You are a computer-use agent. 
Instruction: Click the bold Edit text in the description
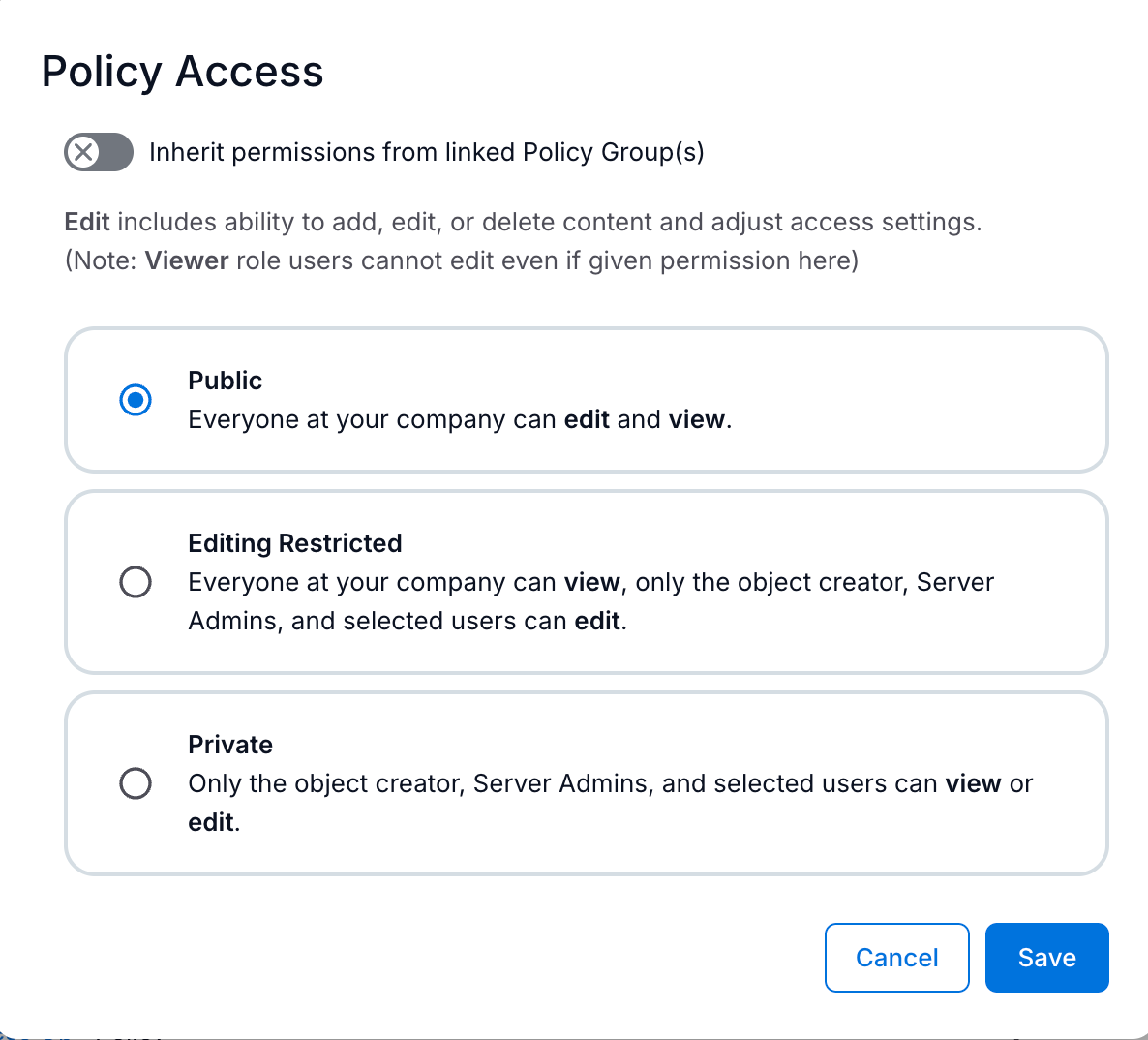coord(85,222)
